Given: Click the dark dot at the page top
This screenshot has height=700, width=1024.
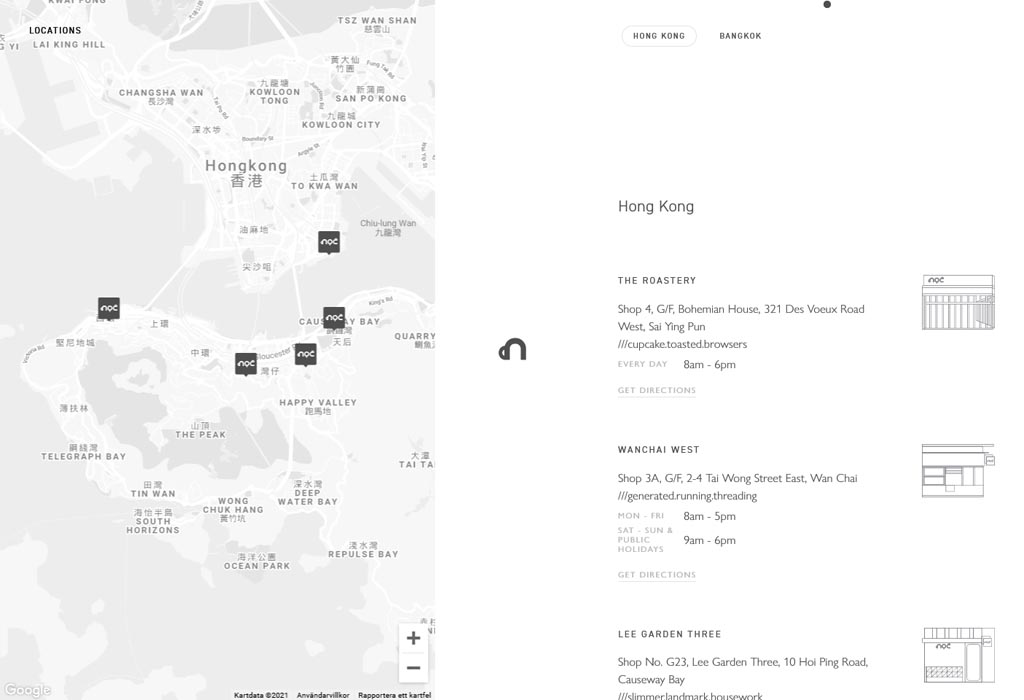Looking at the screenshot, I should coord(827,5).
